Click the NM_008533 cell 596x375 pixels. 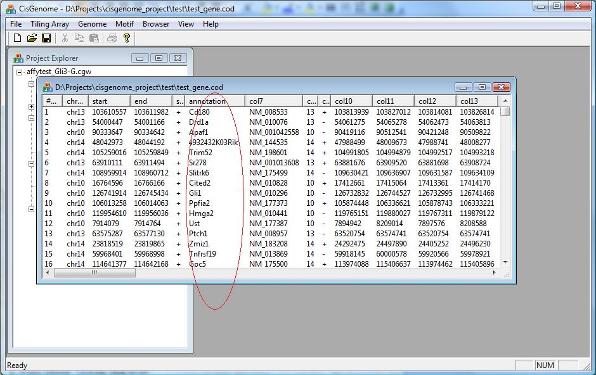[x=268, y=112]
